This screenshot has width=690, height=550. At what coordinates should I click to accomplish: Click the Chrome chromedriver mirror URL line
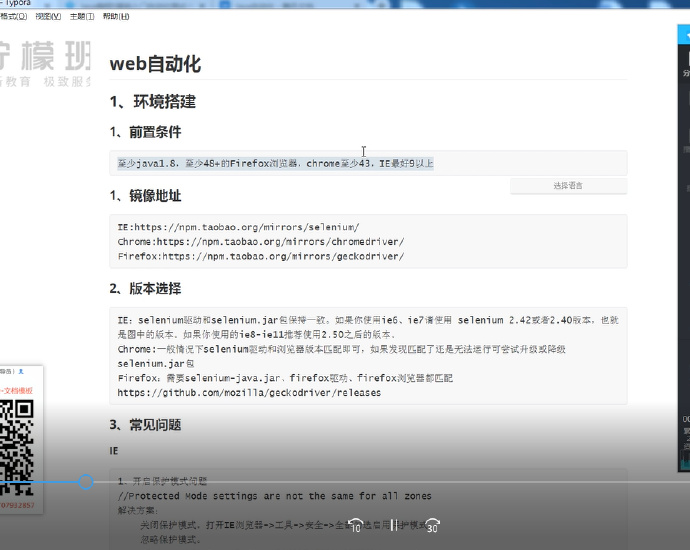(x=261, y=242)
